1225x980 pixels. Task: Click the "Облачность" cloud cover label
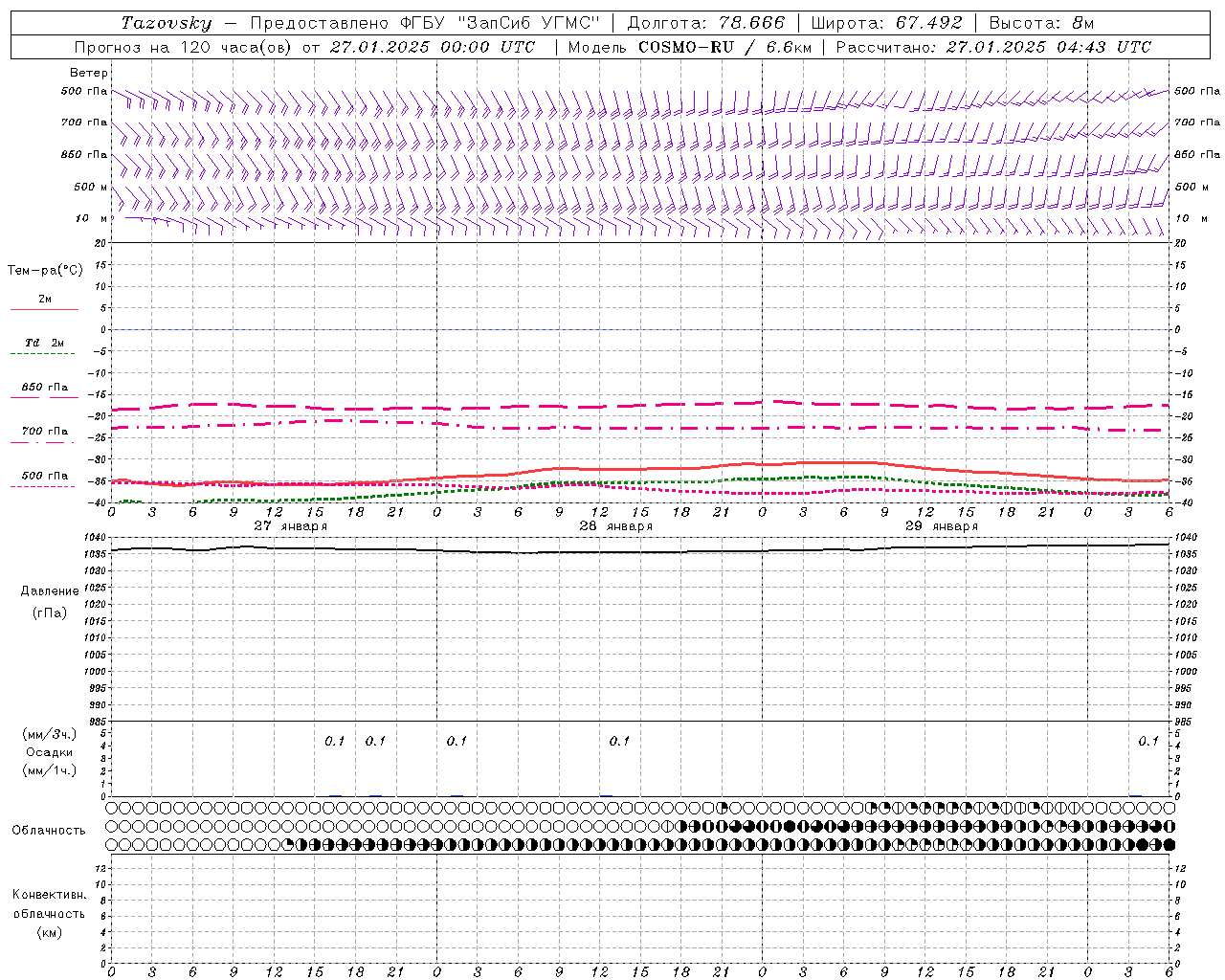click(x=49, y=830)
